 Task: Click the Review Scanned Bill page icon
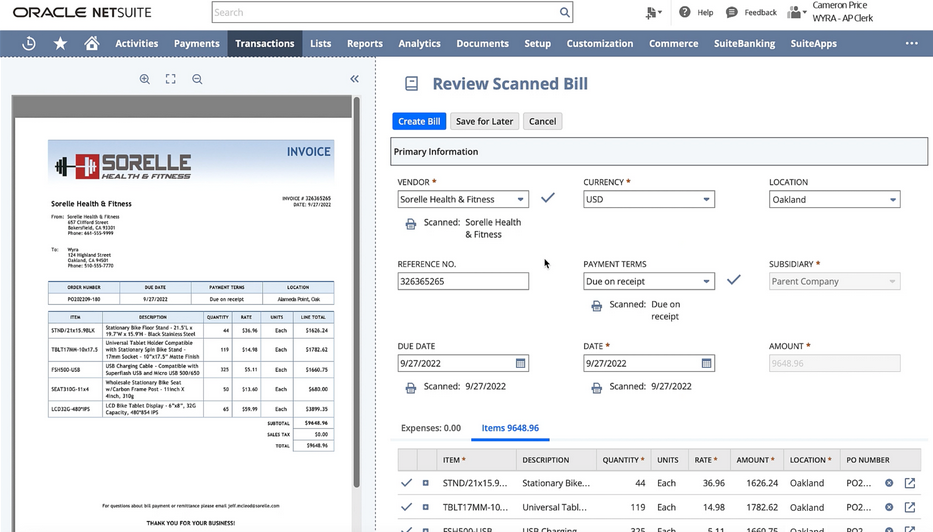pos(411,84)
